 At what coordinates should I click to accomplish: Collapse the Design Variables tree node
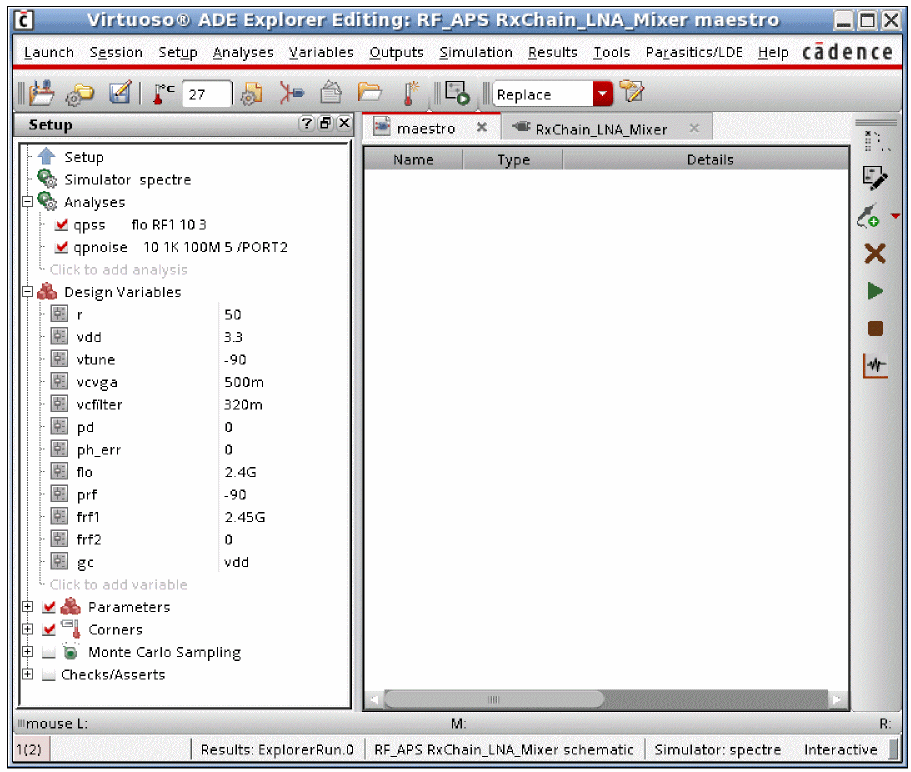click(28, 292)
